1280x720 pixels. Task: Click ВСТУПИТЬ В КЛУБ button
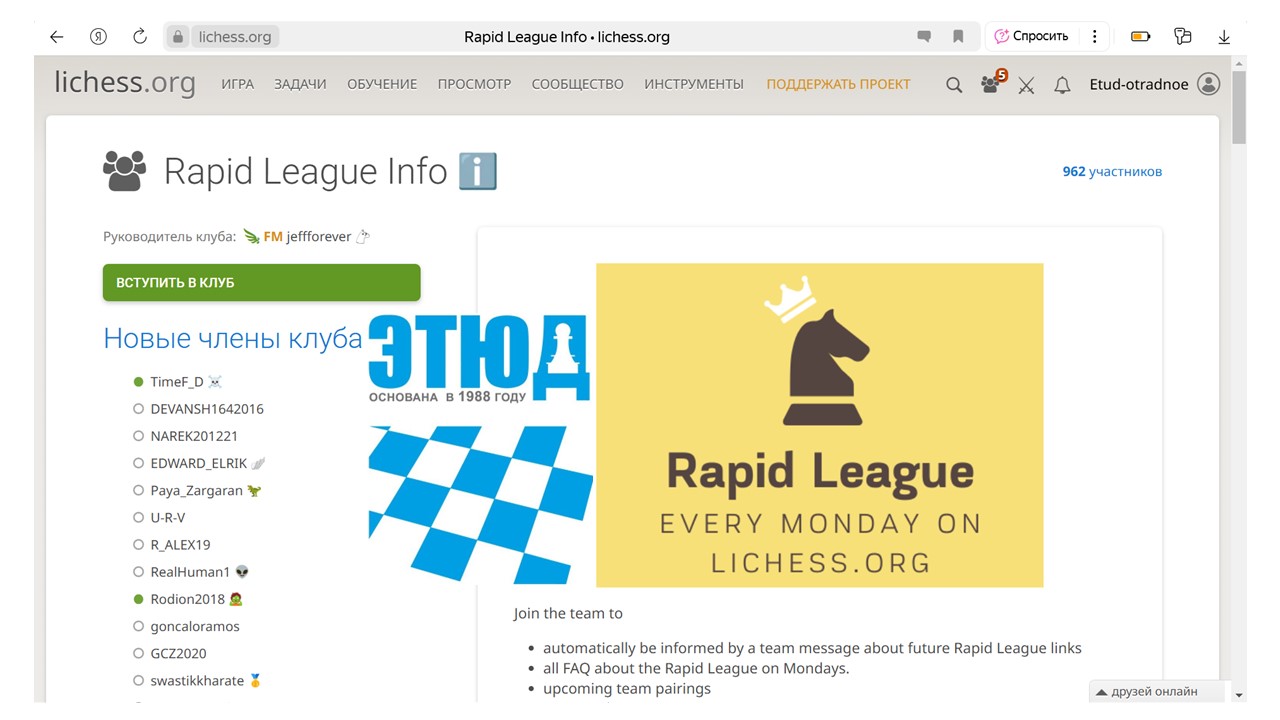pyautogui.click(x=261, y=283)
